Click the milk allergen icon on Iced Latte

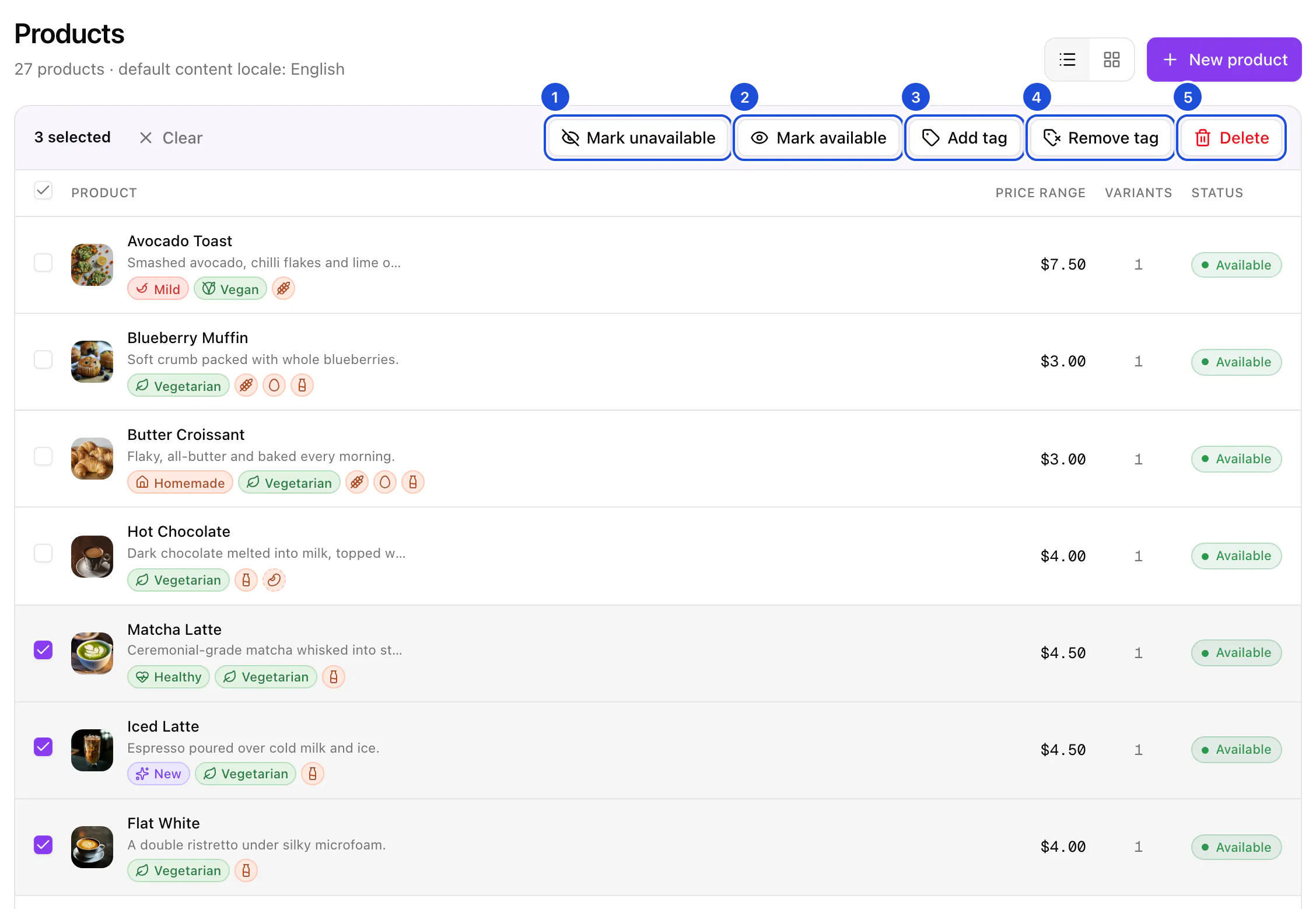click(313, 774)
